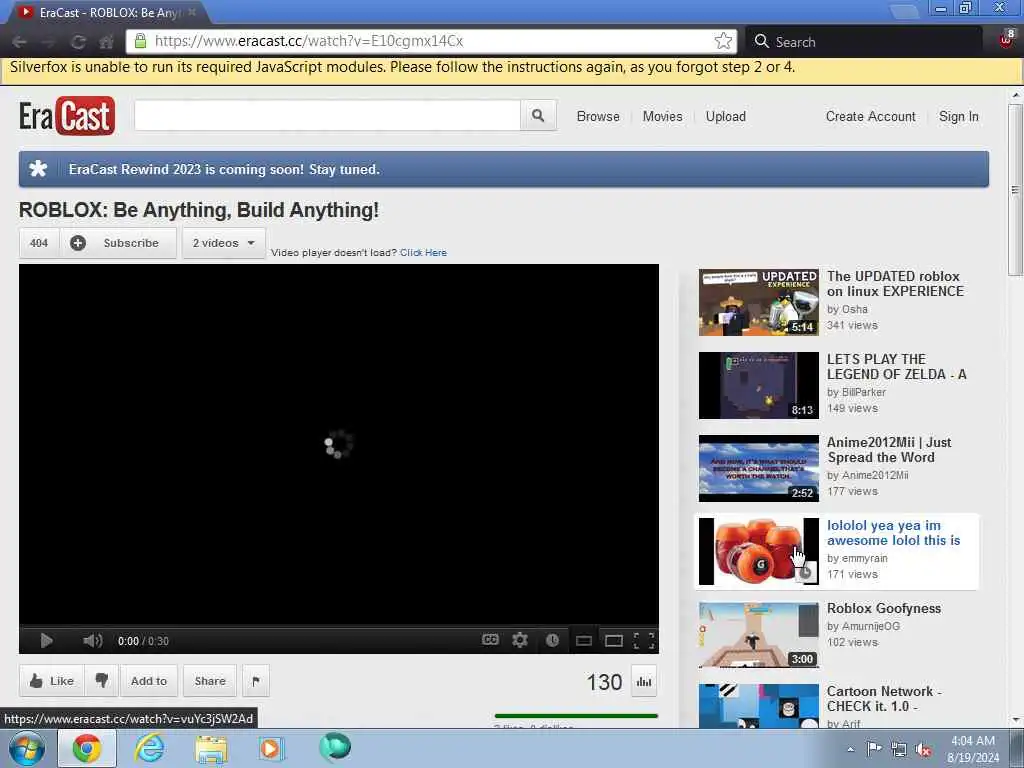The width and height of the screenshot is (1024, 768).
Task: Launch Internet Explorer from the taskbar
Action: click(150, 748)
